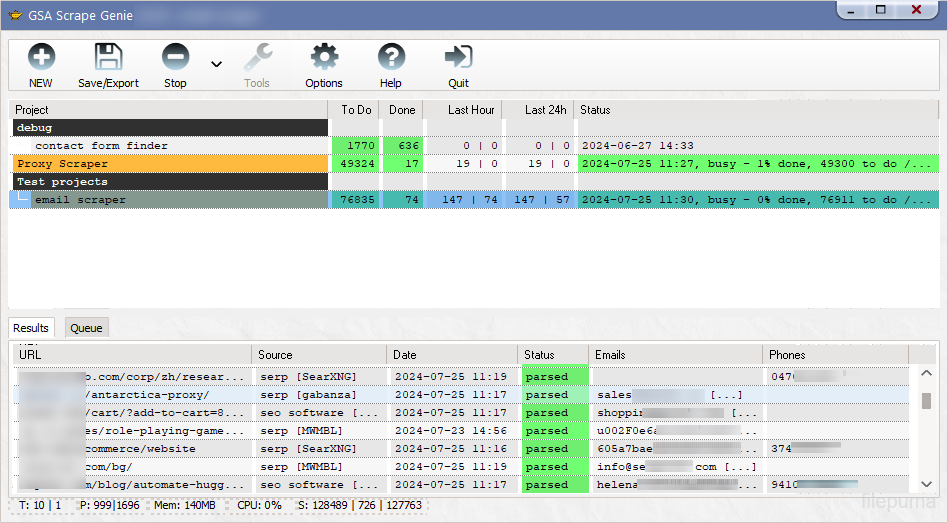The width and height of the screenshot is (948, 523).
Task: Sort projects by To Do column
Action: click(356, 110)
